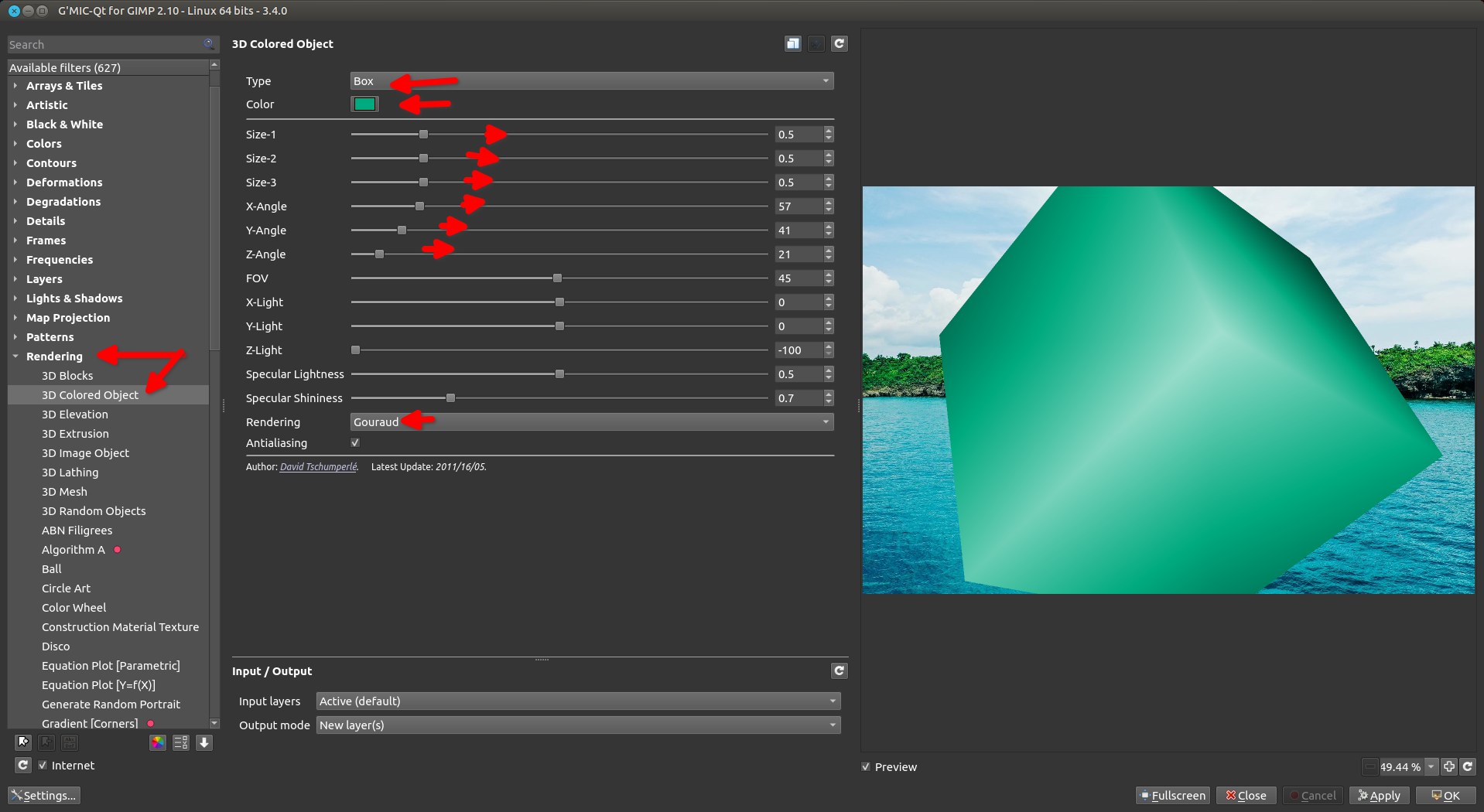Select the Generate Random Portrait filter
The width and height of the screenshot is (1484, 812).
coord(111,704)
